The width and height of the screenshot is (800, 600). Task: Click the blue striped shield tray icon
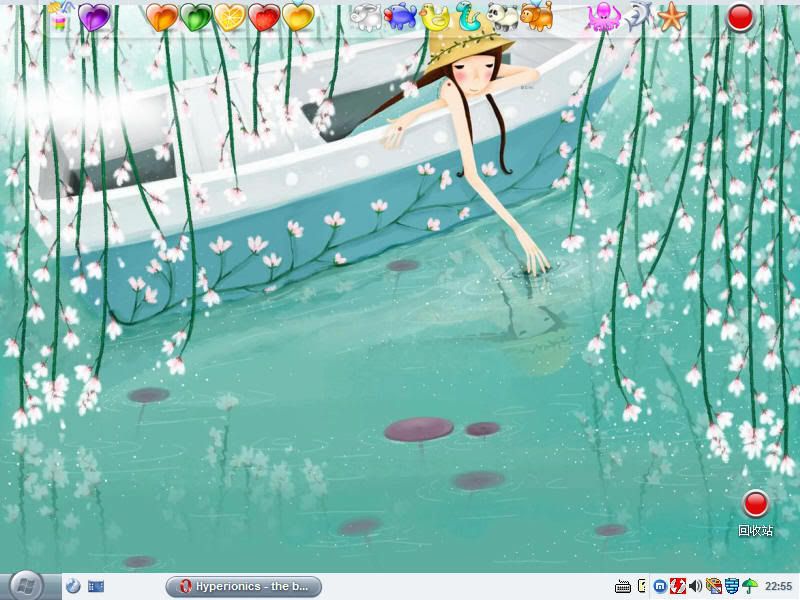pos(732,586)
